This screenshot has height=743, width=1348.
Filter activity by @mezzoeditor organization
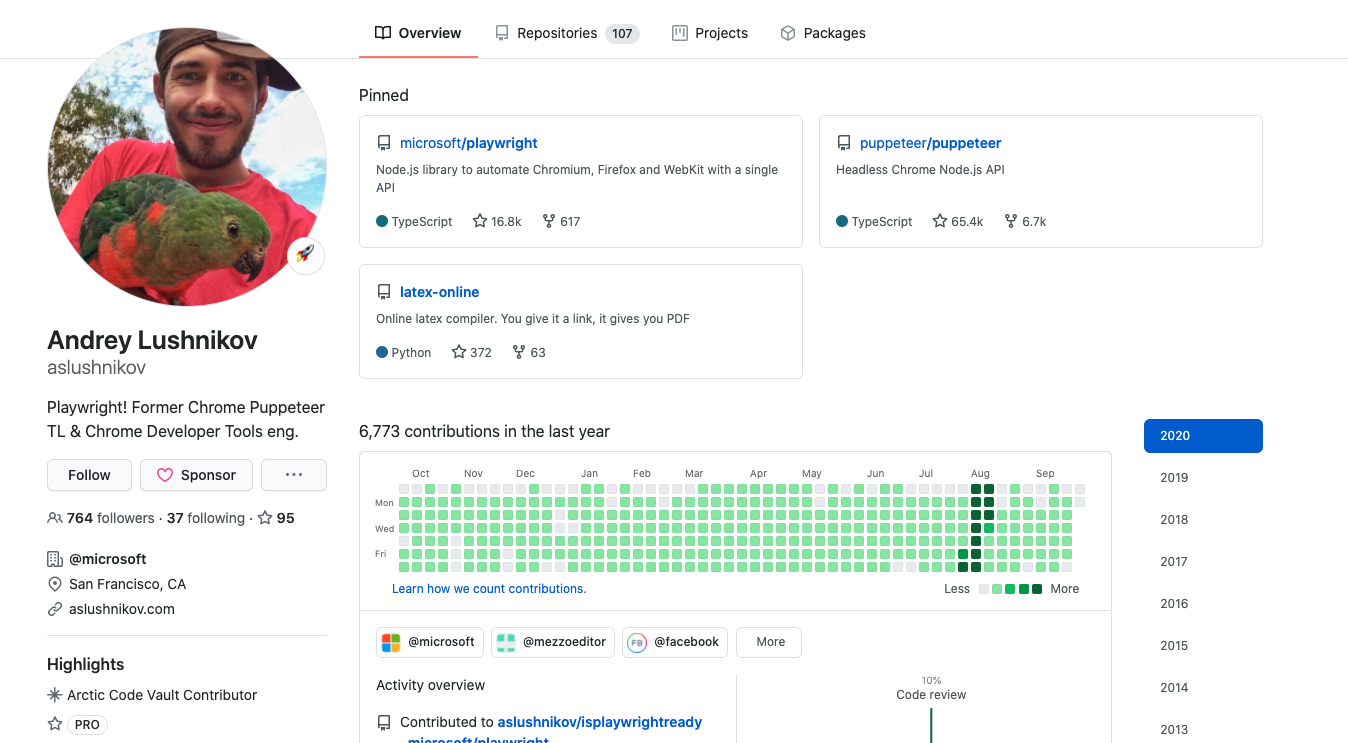click(553, 642)
